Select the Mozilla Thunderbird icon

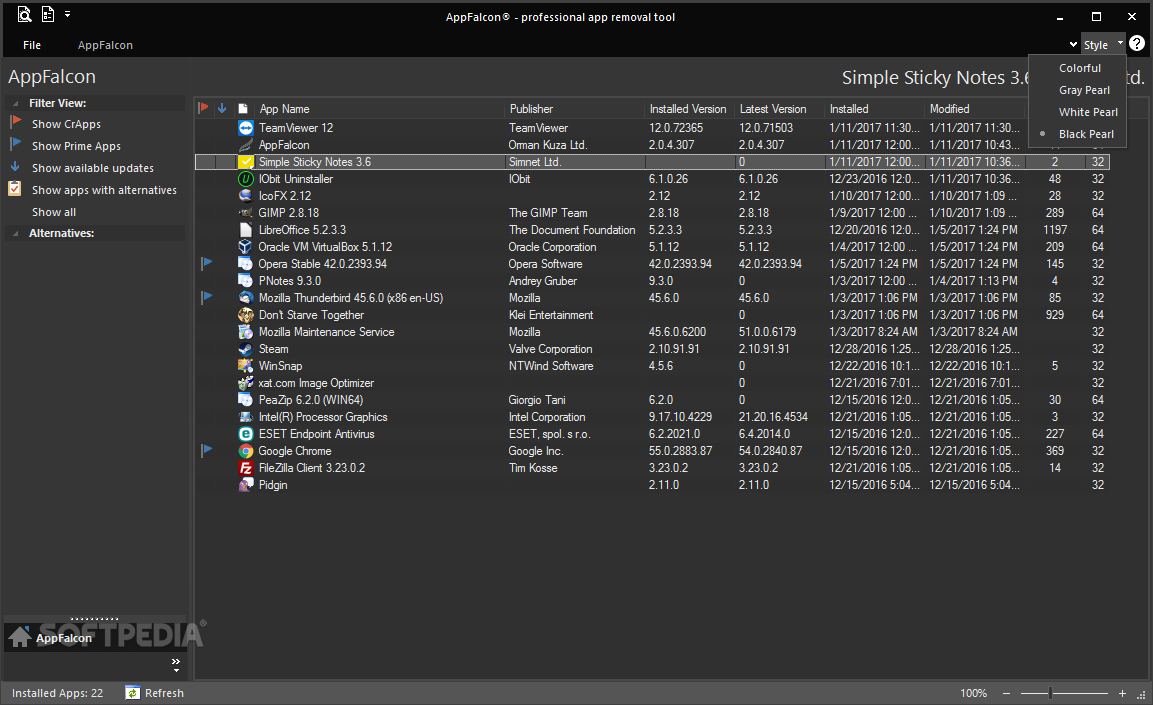246,298
